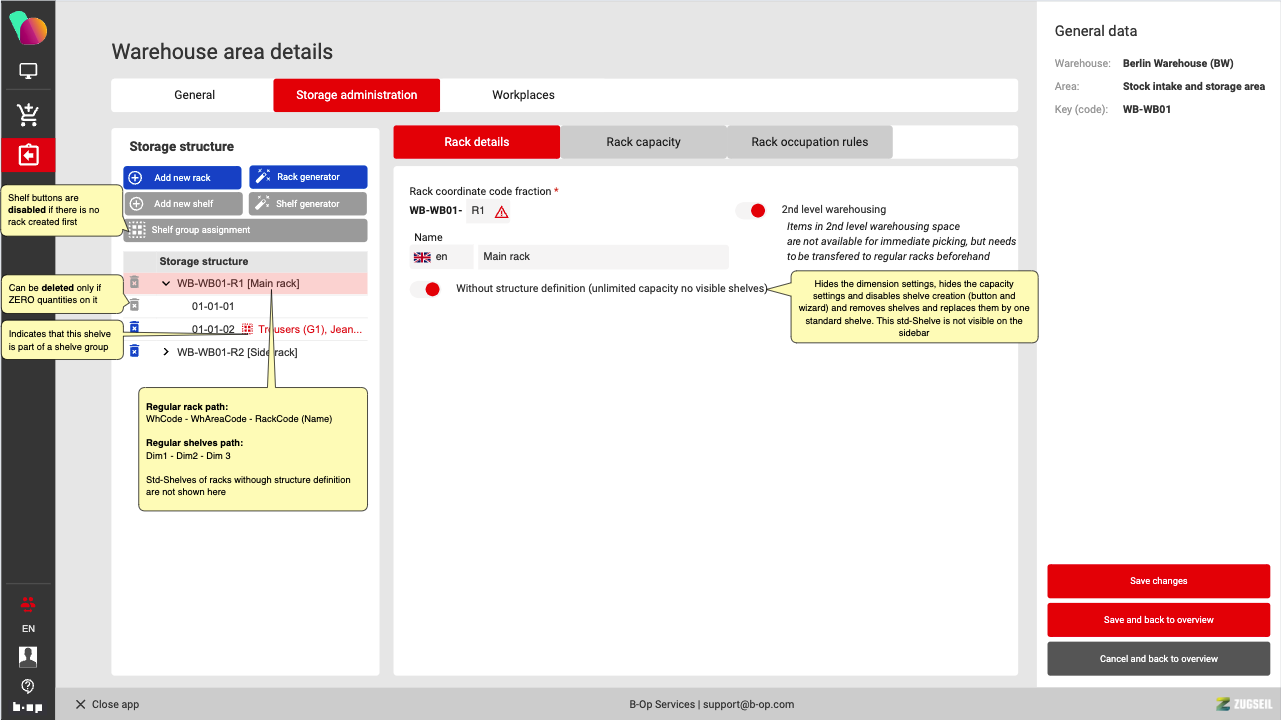
Task: Click Save and back to overview
Action: [1158, 620]
